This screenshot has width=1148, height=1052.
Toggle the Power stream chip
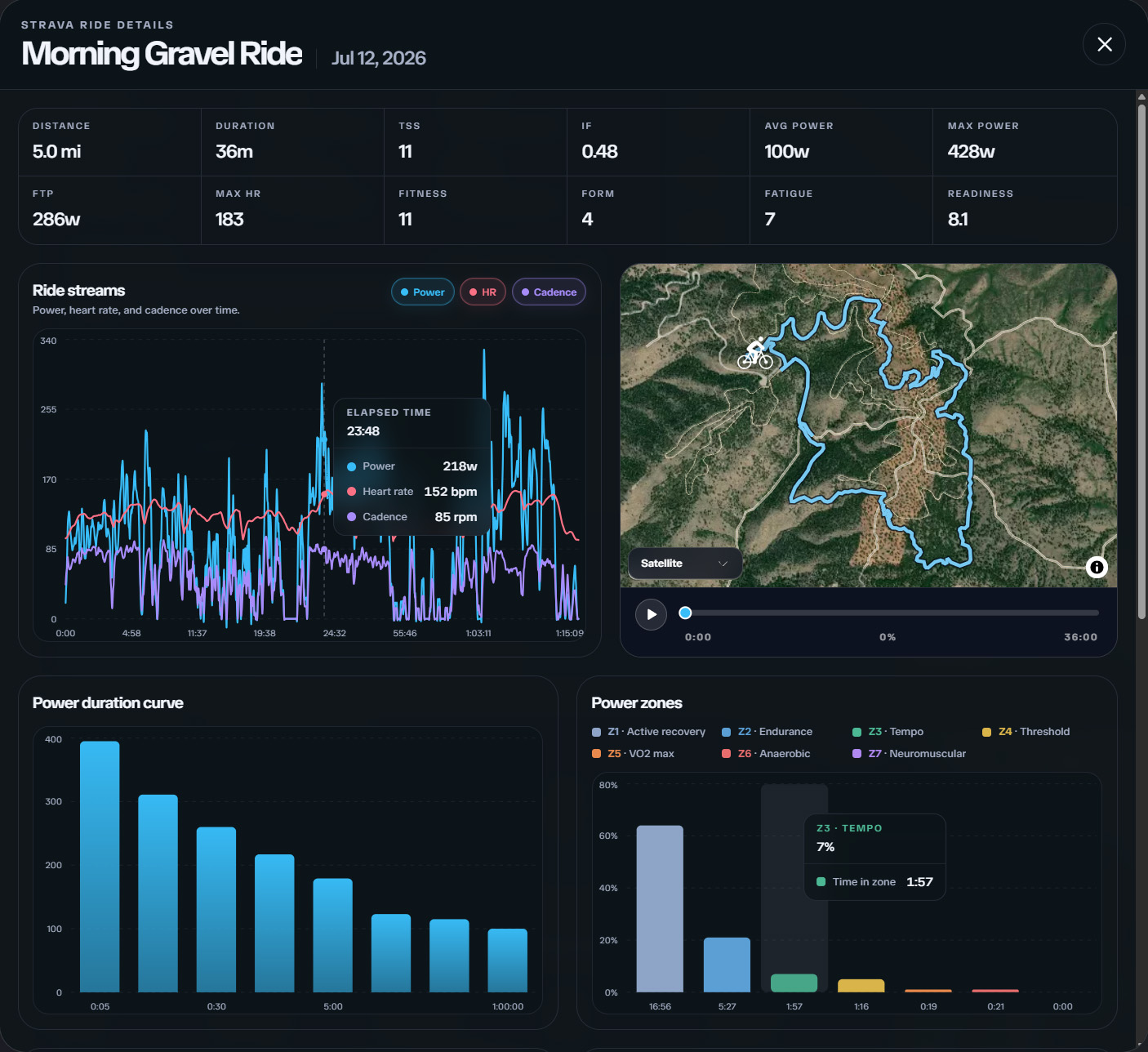point(423,292)
